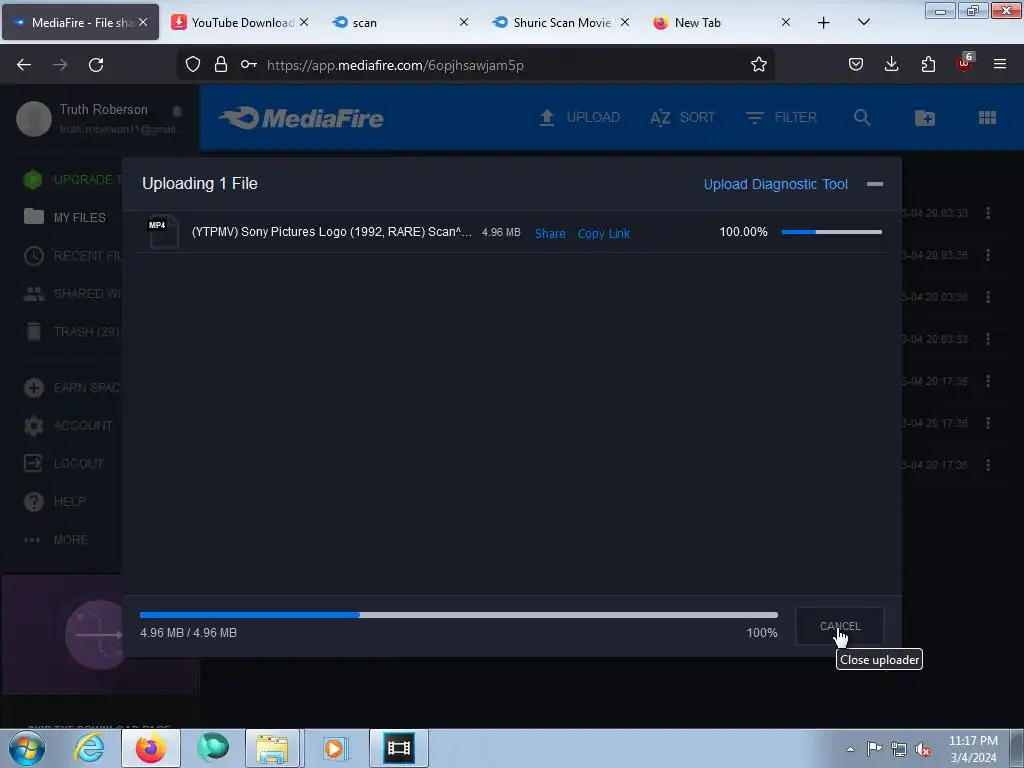
Task: Click the muted volume tray icon
Action: point(923,750)
